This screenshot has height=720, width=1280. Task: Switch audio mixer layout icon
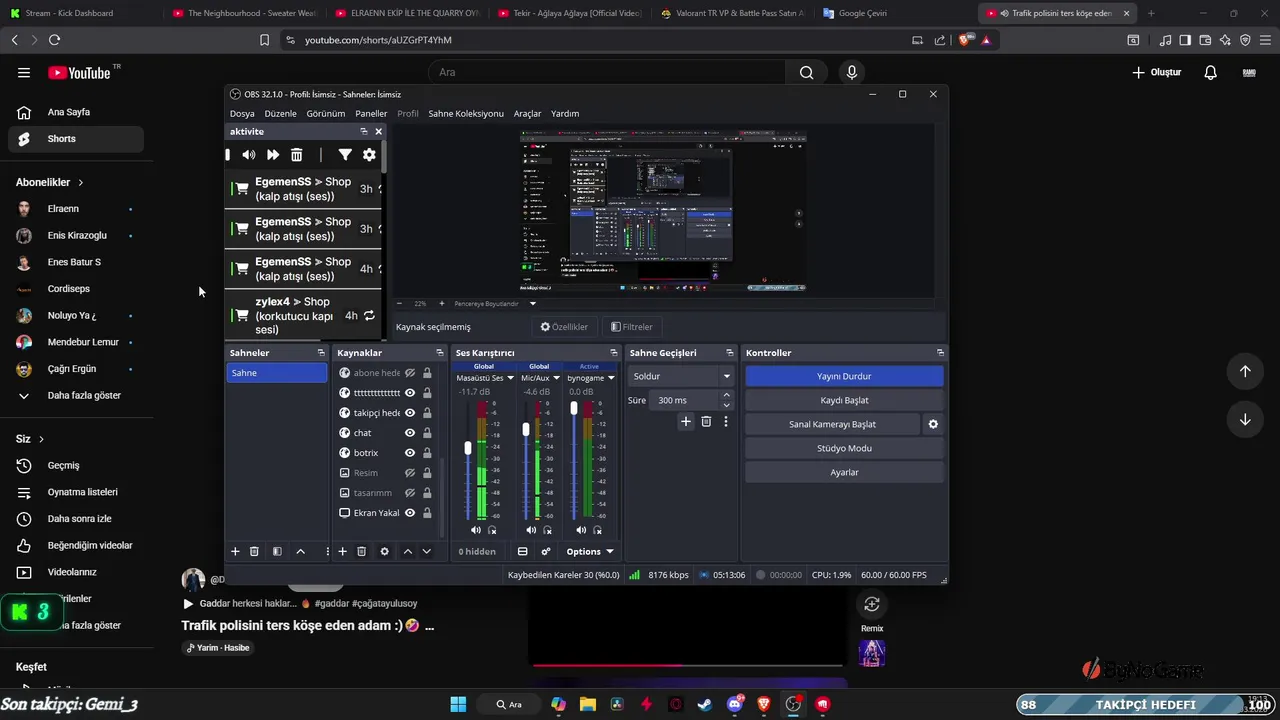tap(522, 551)
